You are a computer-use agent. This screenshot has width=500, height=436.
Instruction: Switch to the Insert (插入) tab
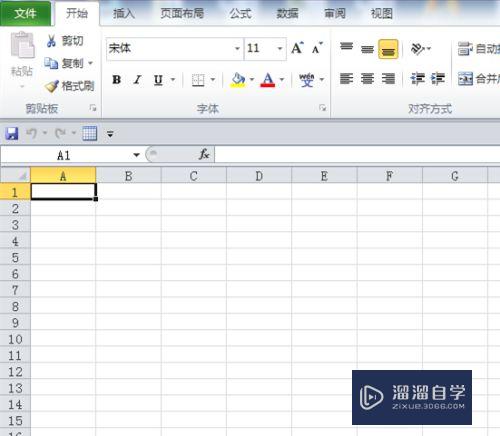tap(124, 13)
